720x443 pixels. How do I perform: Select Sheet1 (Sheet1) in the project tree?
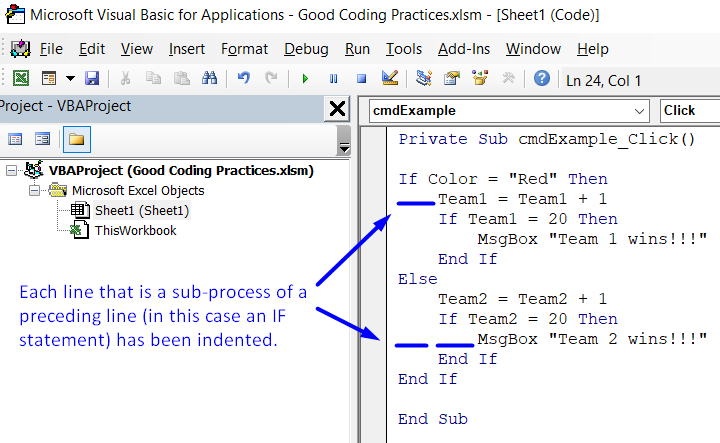point(142,211)
